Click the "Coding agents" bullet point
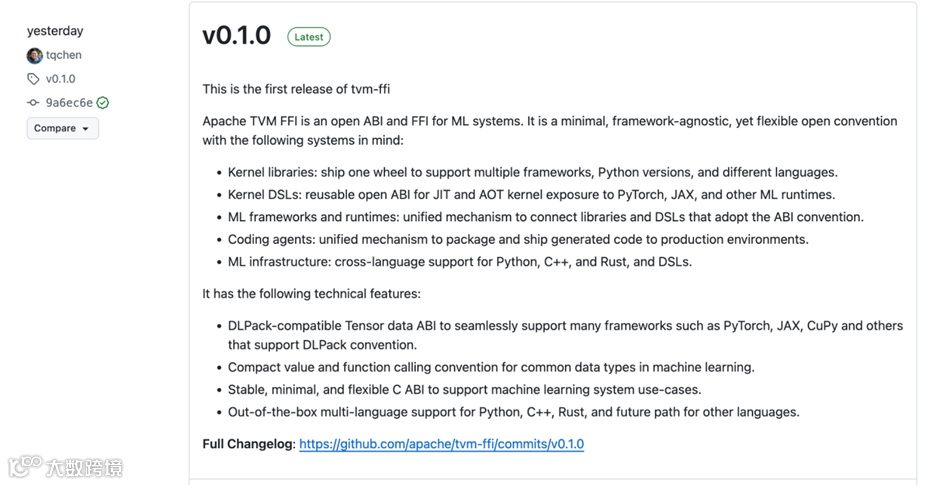 518,240
